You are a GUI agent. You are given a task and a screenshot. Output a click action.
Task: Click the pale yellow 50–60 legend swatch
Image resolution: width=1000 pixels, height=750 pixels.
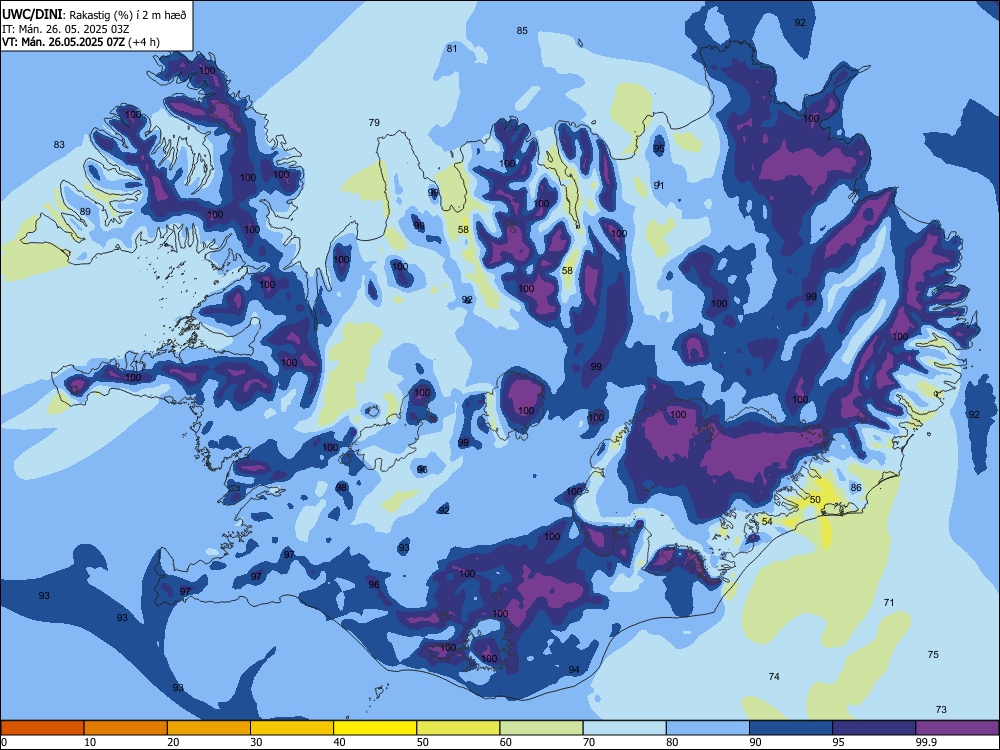(458, 728)
